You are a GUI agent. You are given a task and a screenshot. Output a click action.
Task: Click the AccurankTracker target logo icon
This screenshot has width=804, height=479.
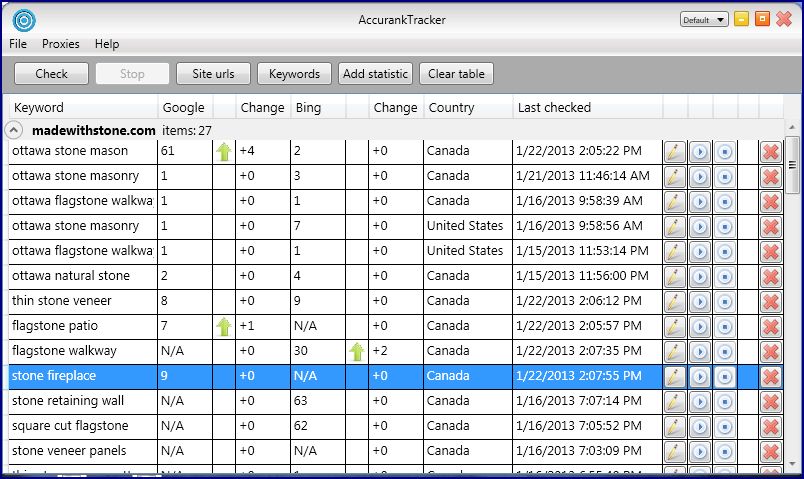pos(24,21)
